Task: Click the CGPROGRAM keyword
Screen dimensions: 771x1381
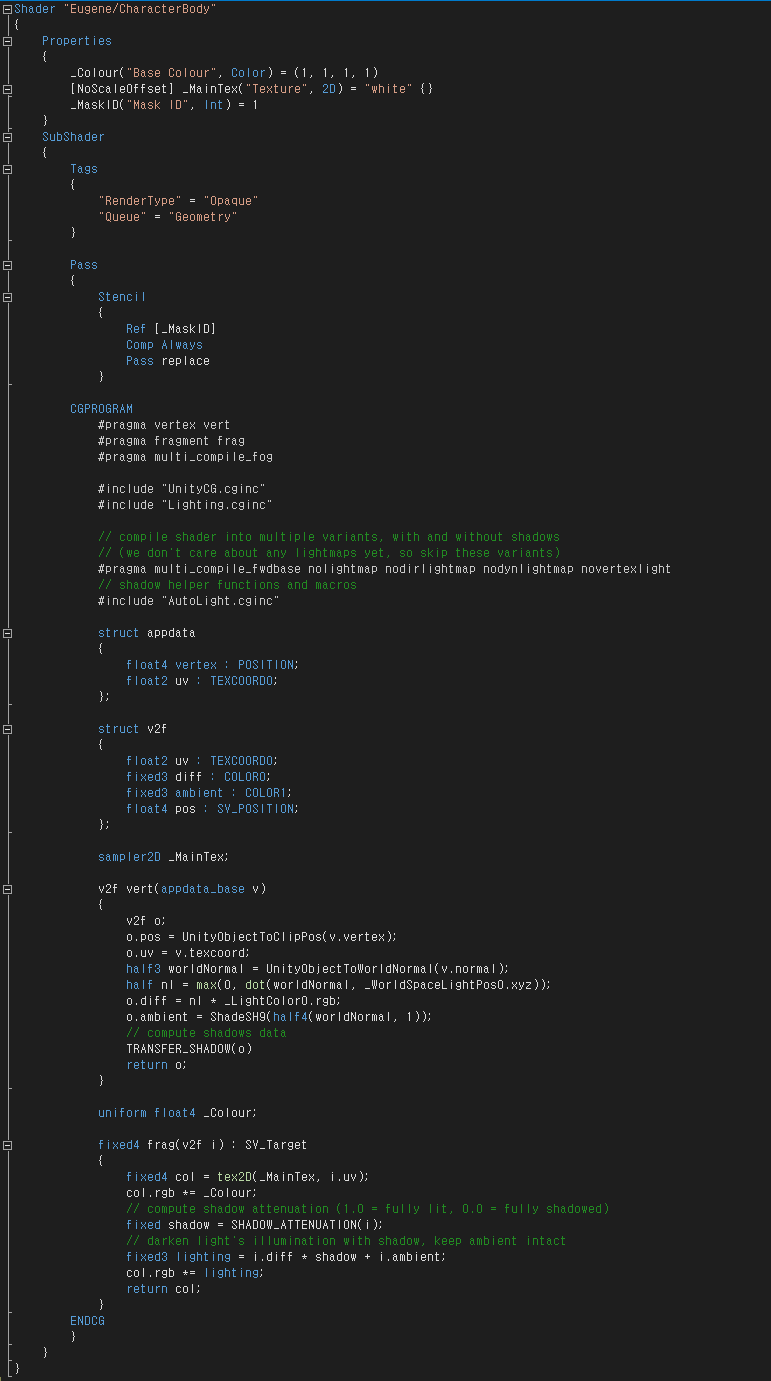Action: point(101,409)
